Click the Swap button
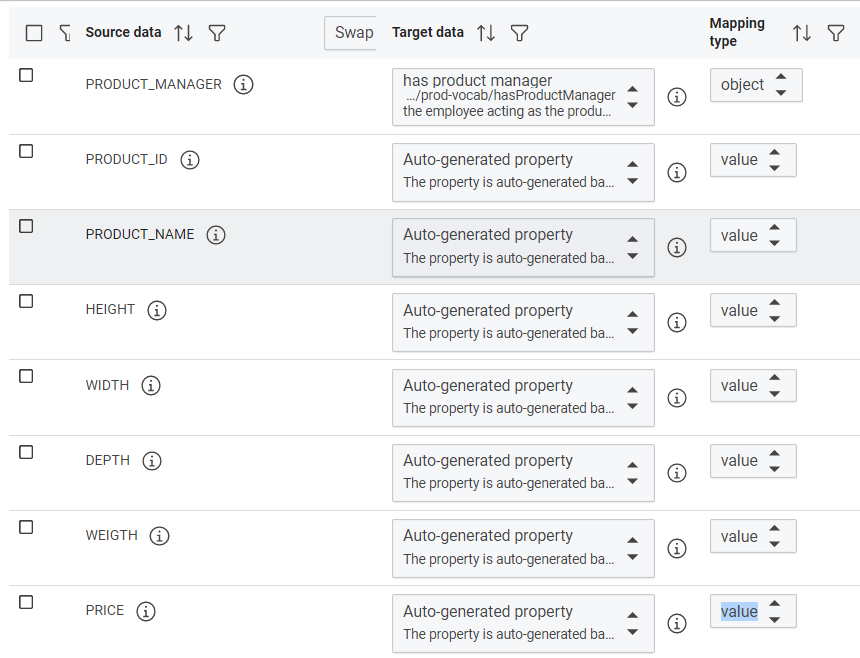Viewport: 860px width, 658px height. (x=352, y=33)
